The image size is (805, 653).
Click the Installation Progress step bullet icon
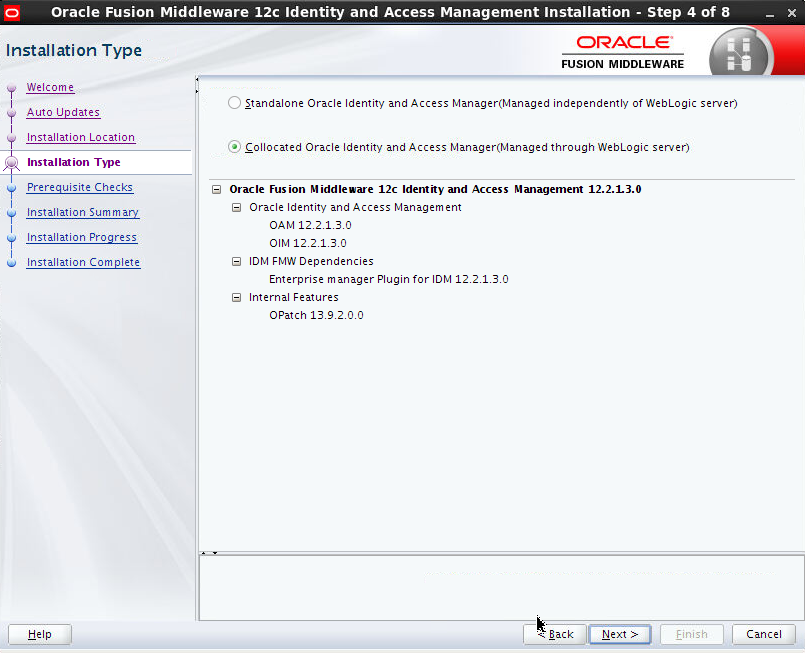11,238
